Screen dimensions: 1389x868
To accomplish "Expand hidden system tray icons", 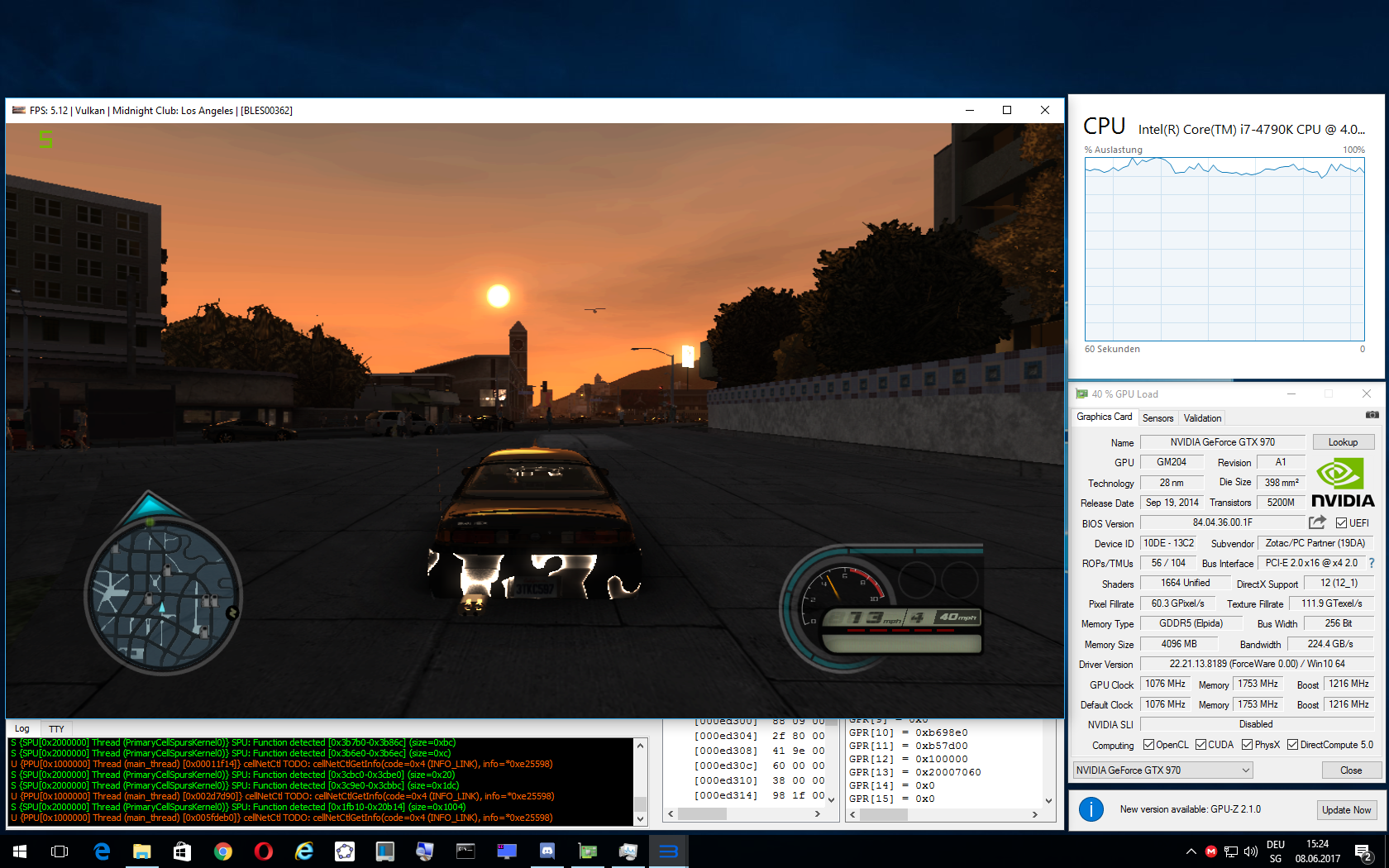I will pyautogui.click(x=1191, y=851).
